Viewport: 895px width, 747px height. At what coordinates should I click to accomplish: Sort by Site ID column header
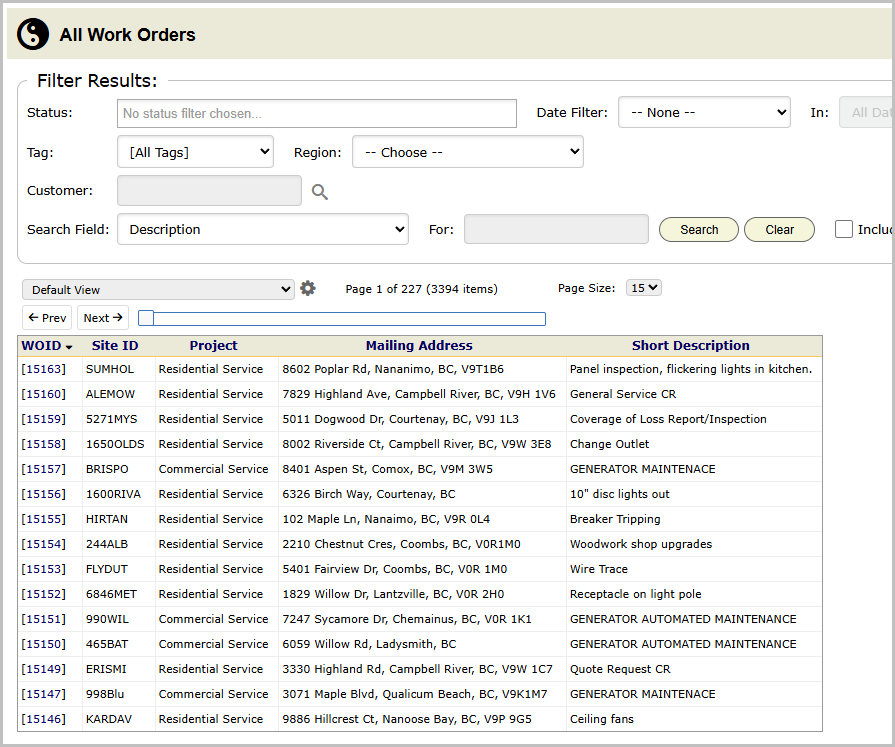click(115, 346)
